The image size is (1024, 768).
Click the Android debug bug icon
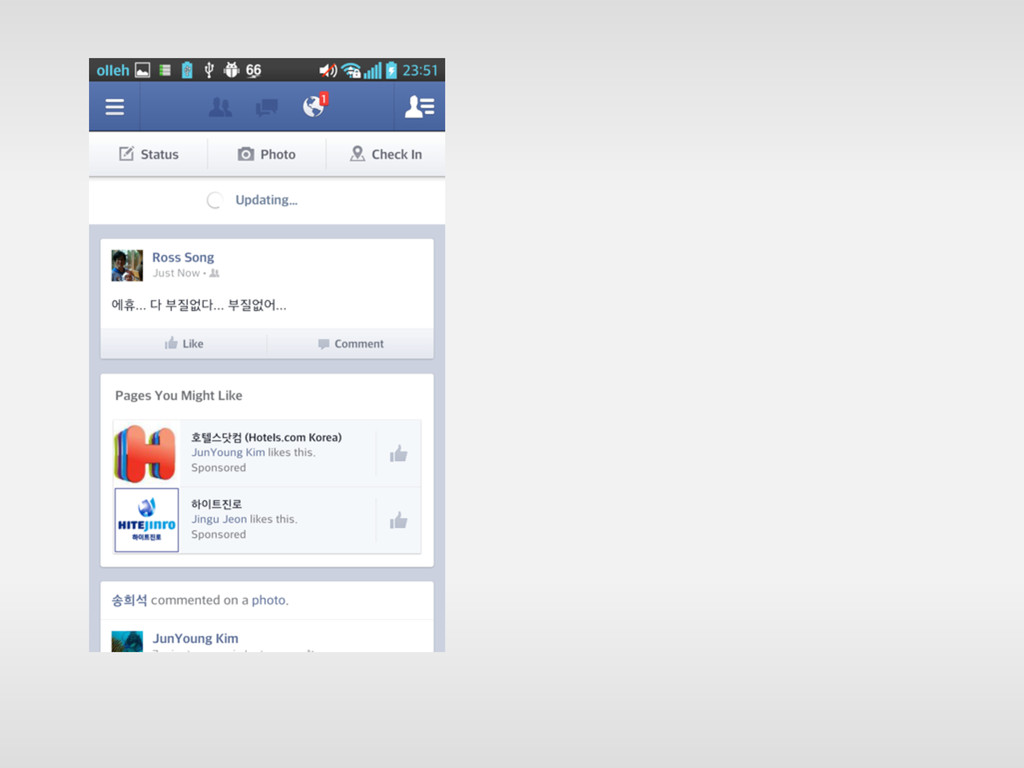(231, 70)
